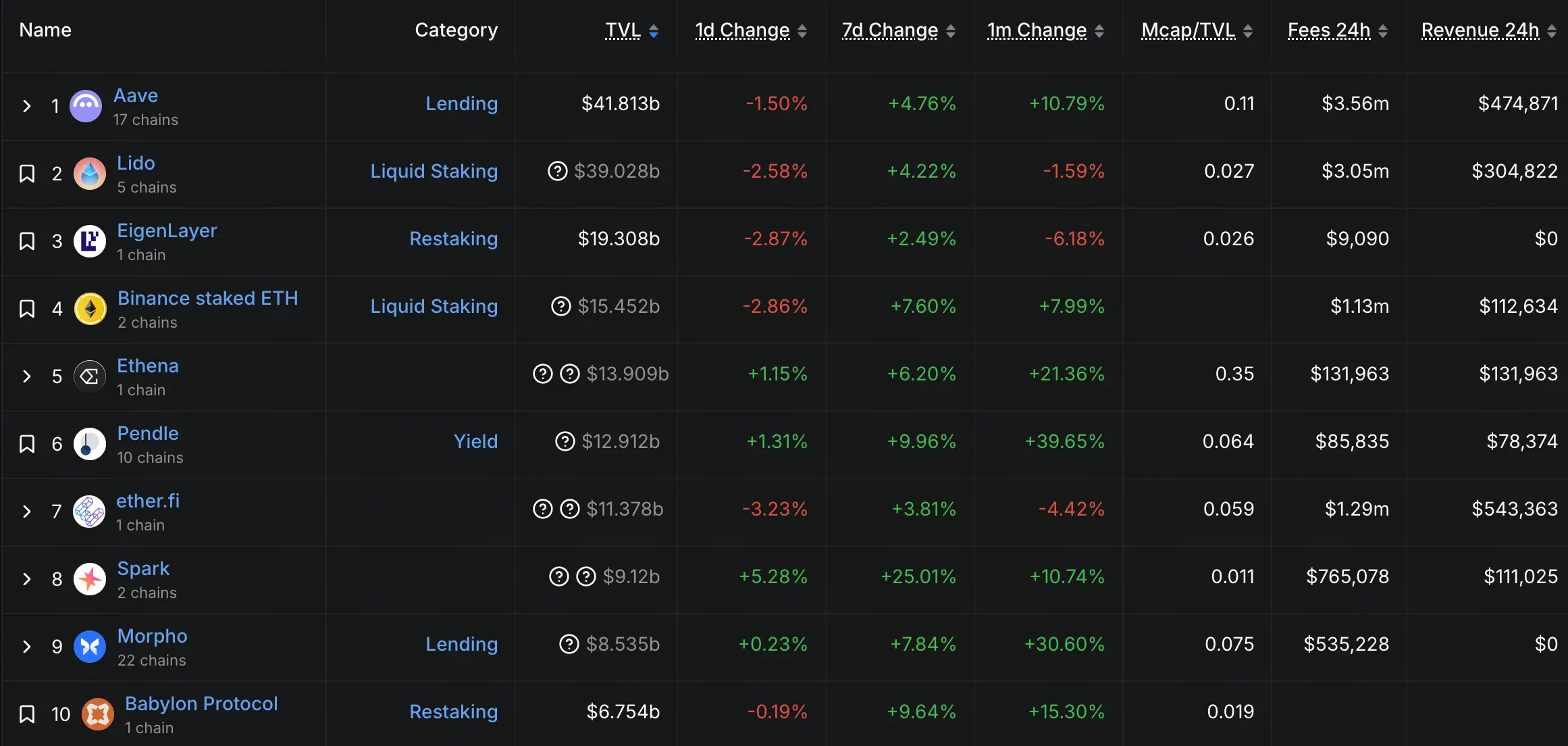Click the info icon beside Pendle's TVL
The height and width of the screenshot is (746, 1568).
(565, 441)
